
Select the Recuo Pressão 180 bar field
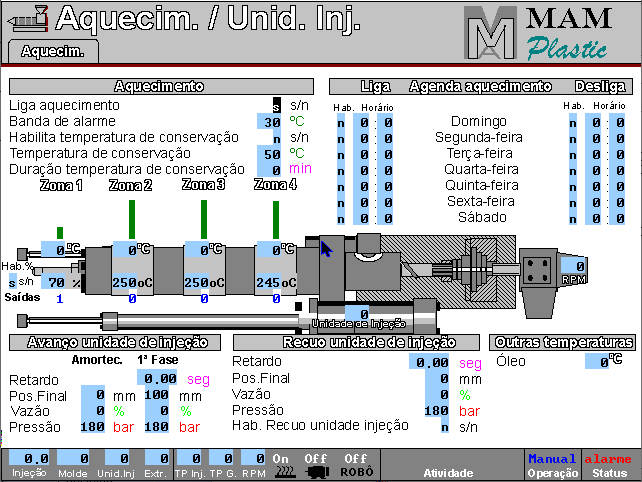click(435, 410)
